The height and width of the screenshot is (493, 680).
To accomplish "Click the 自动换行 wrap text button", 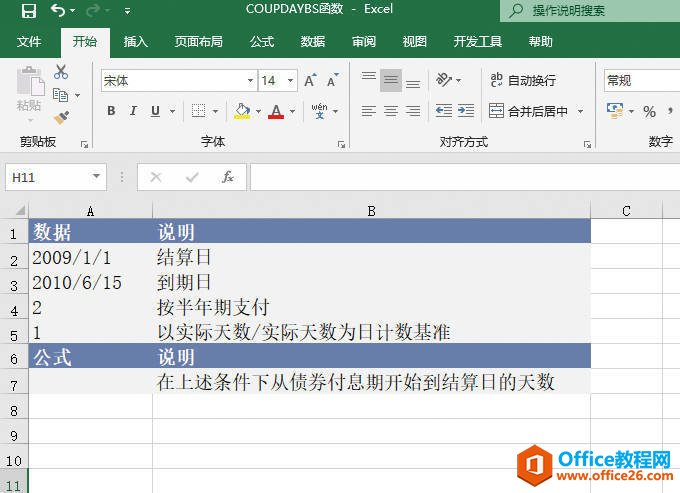I will (523, 80).
